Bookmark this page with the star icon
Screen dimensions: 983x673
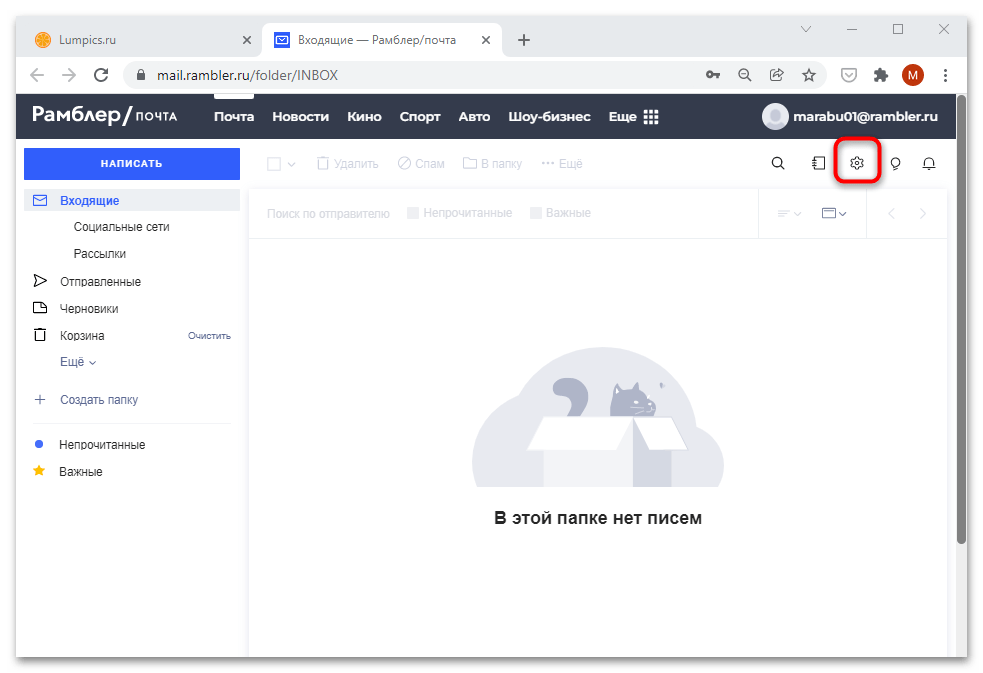click(x=809, y=75)
